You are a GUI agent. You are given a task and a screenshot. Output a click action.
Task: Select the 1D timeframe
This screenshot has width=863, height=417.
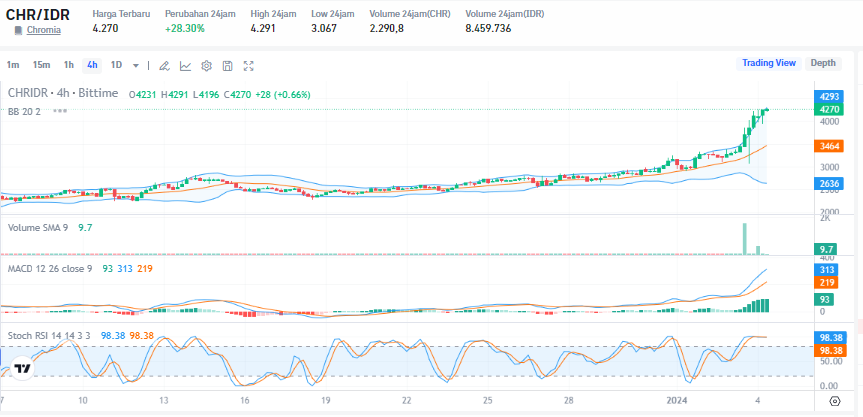[116, 65]
